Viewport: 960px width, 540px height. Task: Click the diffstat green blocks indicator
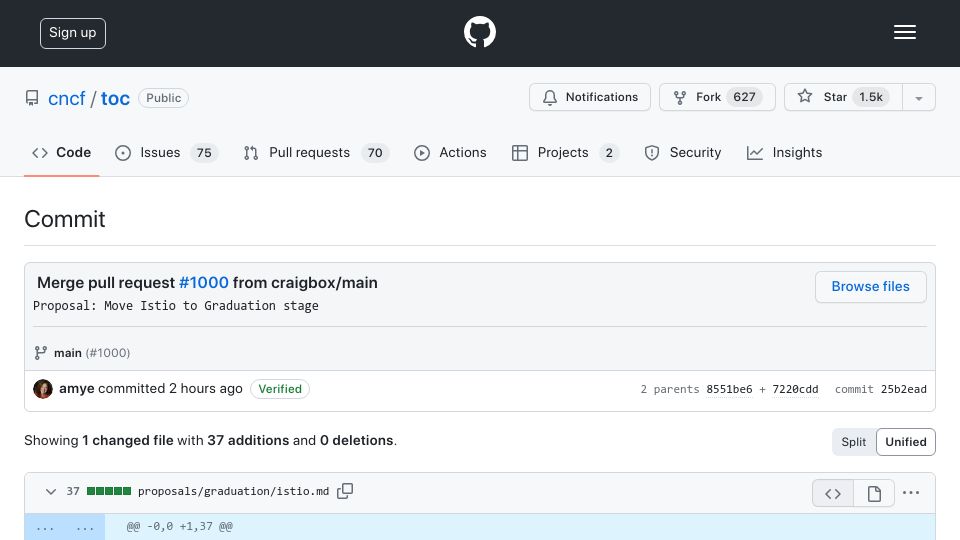(x=109, y=491)
